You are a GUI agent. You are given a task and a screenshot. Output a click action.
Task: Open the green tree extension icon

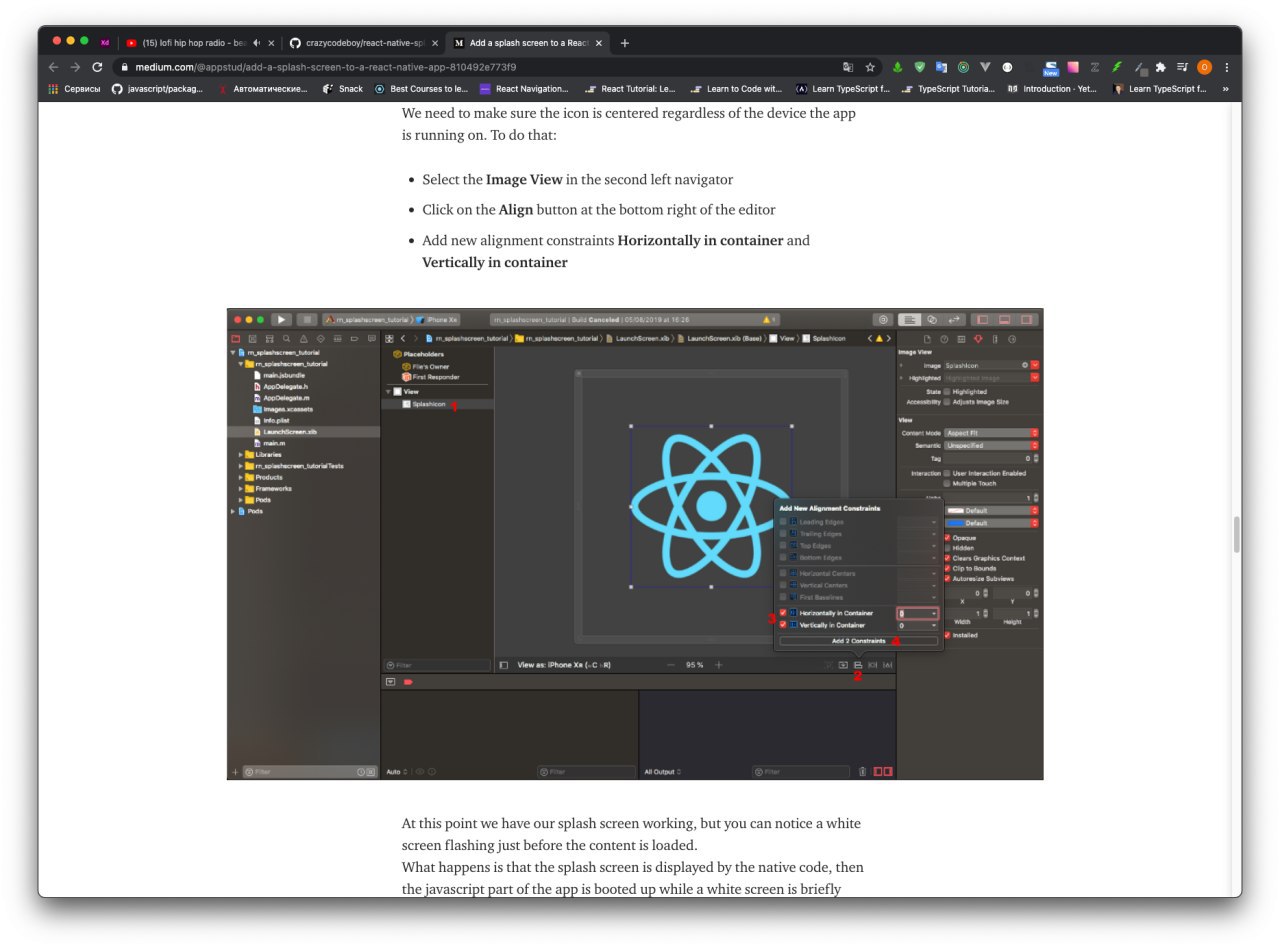click(898, 67)
